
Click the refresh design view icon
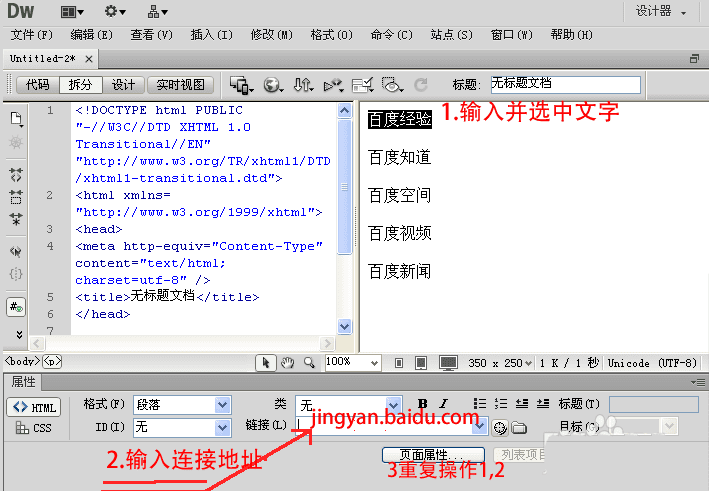point(421,85)
